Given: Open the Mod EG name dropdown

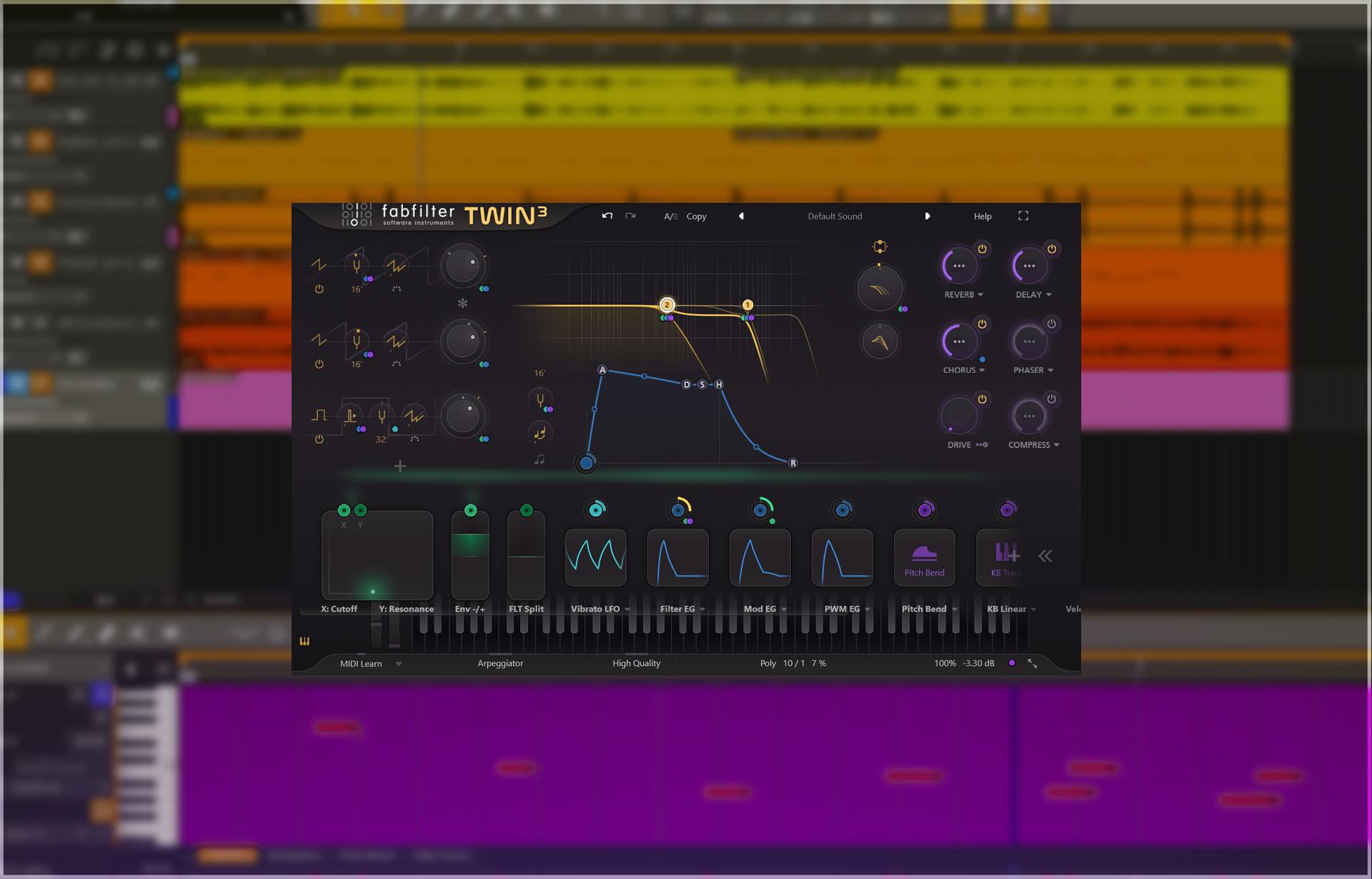Looking at the screenshot, I should [765, 609].
